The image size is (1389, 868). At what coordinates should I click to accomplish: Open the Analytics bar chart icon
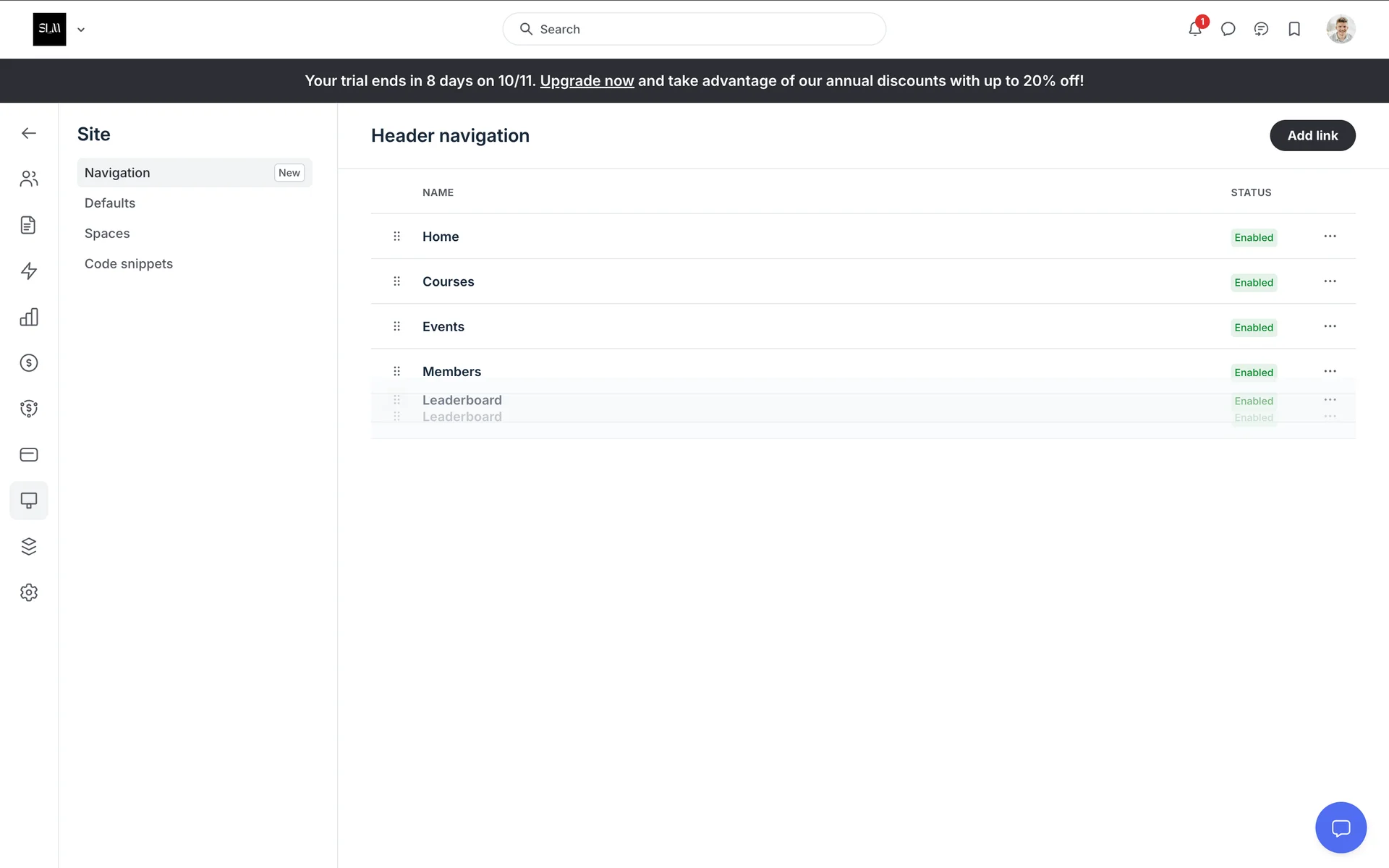click(x=29, y=317)
